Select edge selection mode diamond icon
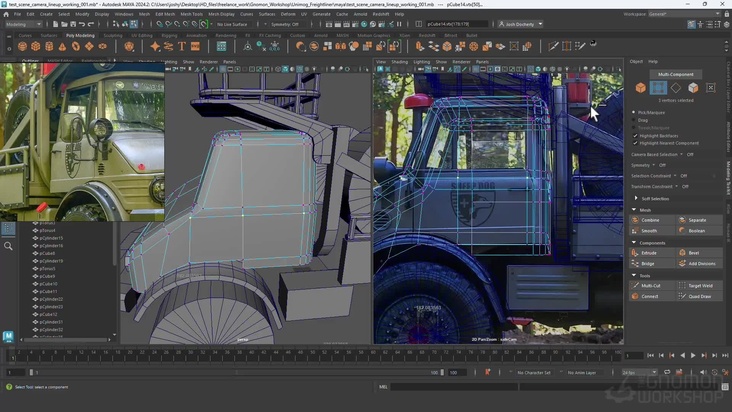Viewport: 732px width, 412px height. click(676, 87)
